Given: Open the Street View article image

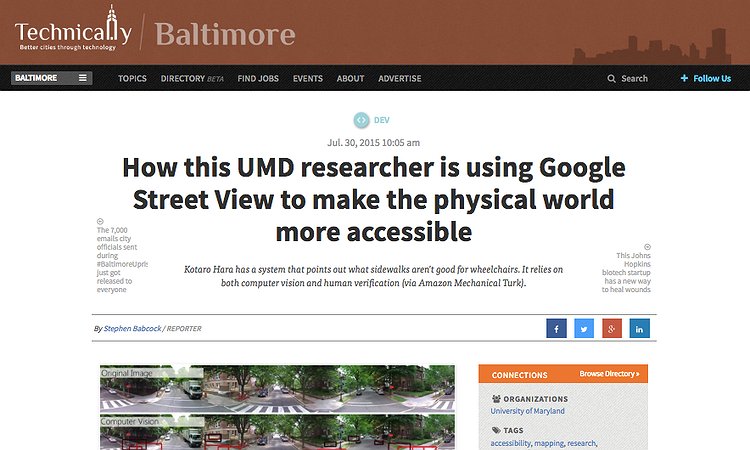Looking at the screenshot, I should [277, 407].
